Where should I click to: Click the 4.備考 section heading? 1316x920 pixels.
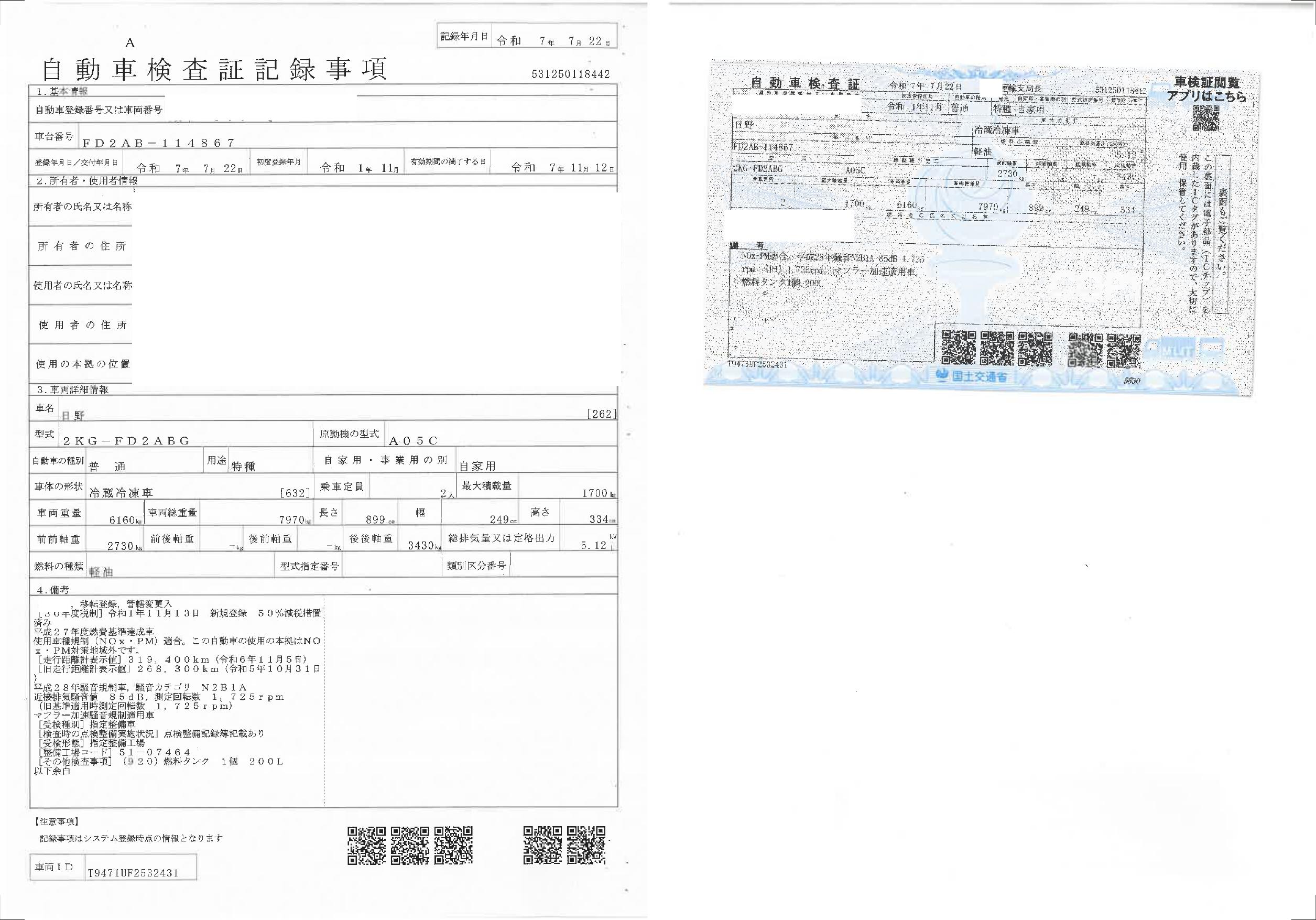click(53, 589)
